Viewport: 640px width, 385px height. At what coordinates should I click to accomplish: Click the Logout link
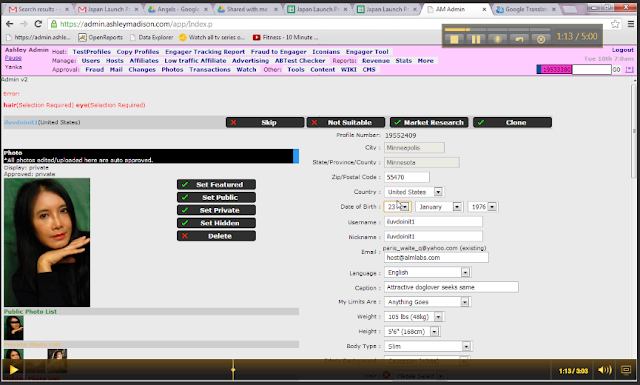622,50
